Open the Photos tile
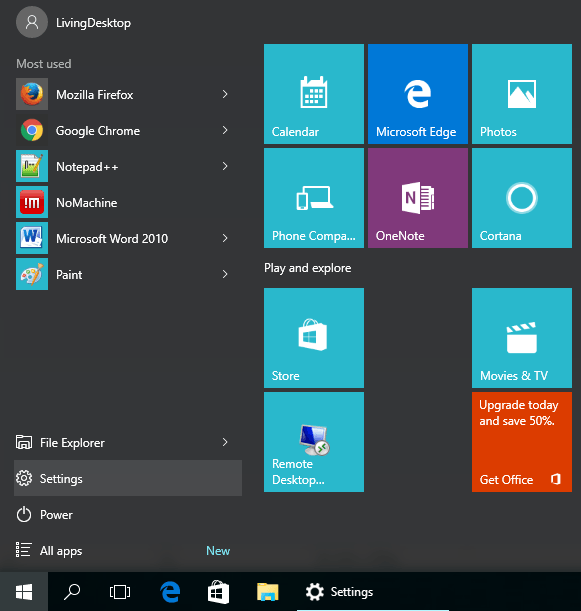 (522, 94)
